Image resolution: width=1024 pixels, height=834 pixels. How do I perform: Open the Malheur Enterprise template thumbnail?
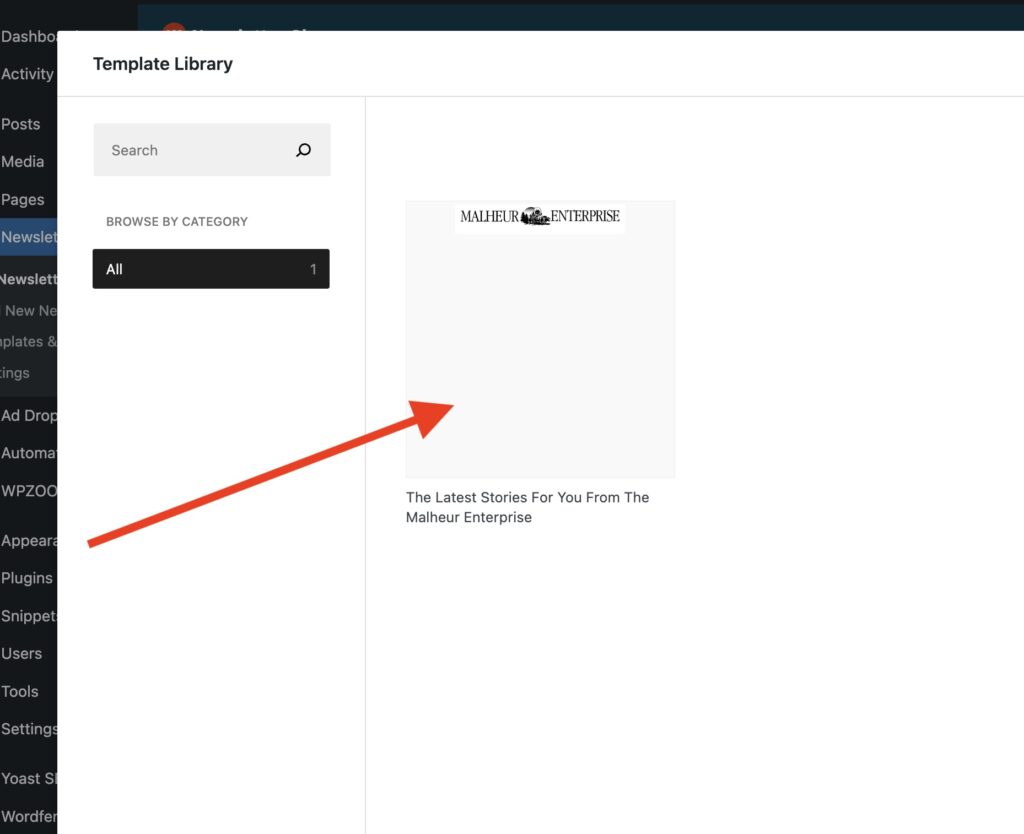[x=540, y=339]
